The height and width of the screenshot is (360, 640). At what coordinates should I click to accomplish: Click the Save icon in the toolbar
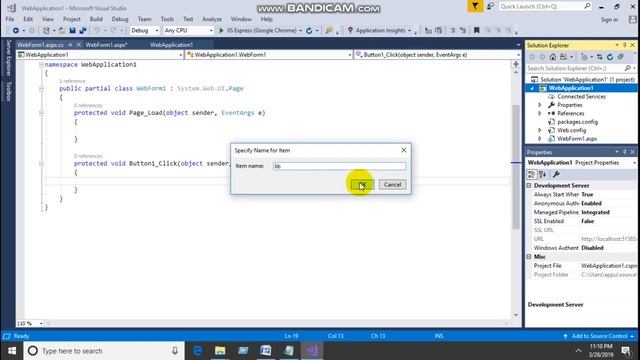[x=72, y=31]
